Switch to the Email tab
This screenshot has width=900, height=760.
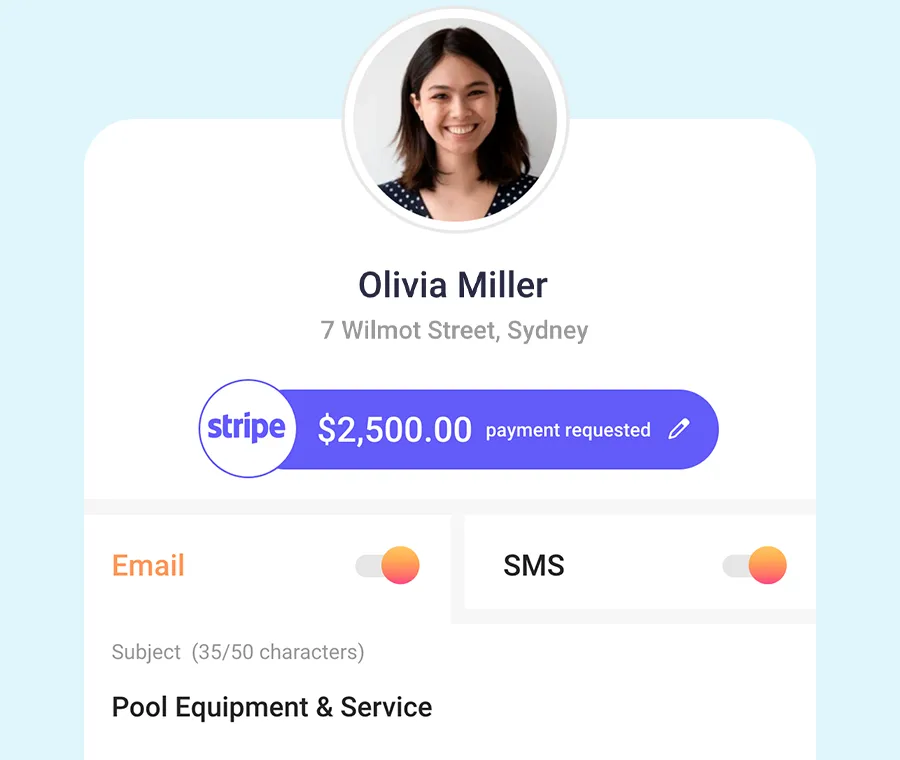point(148,565)
